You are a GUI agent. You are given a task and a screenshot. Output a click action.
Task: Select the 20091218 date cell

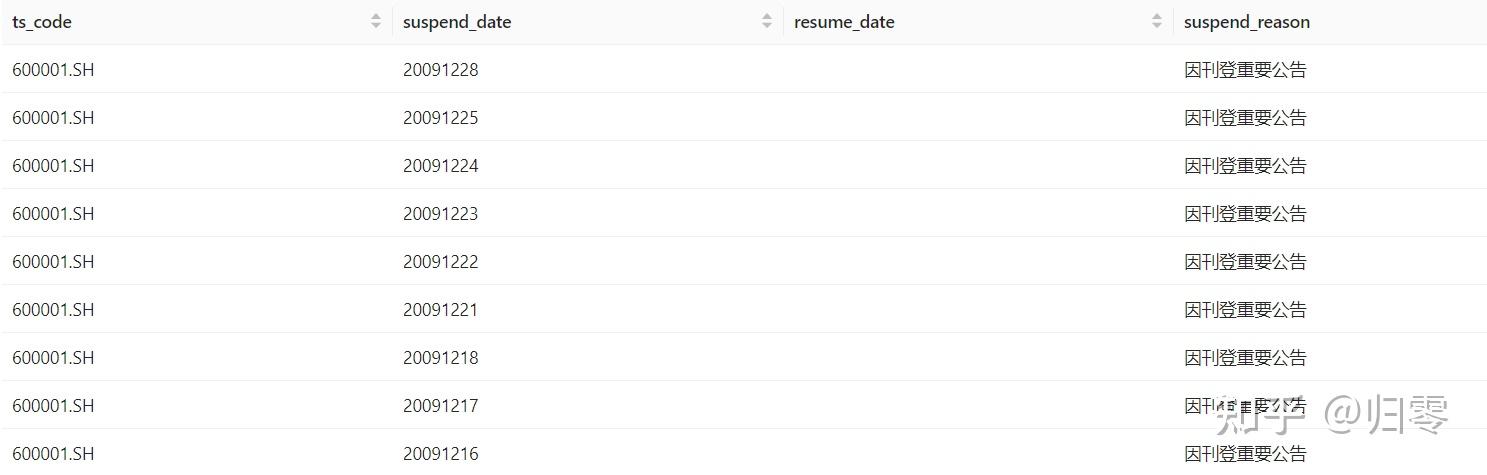[441, 358]
